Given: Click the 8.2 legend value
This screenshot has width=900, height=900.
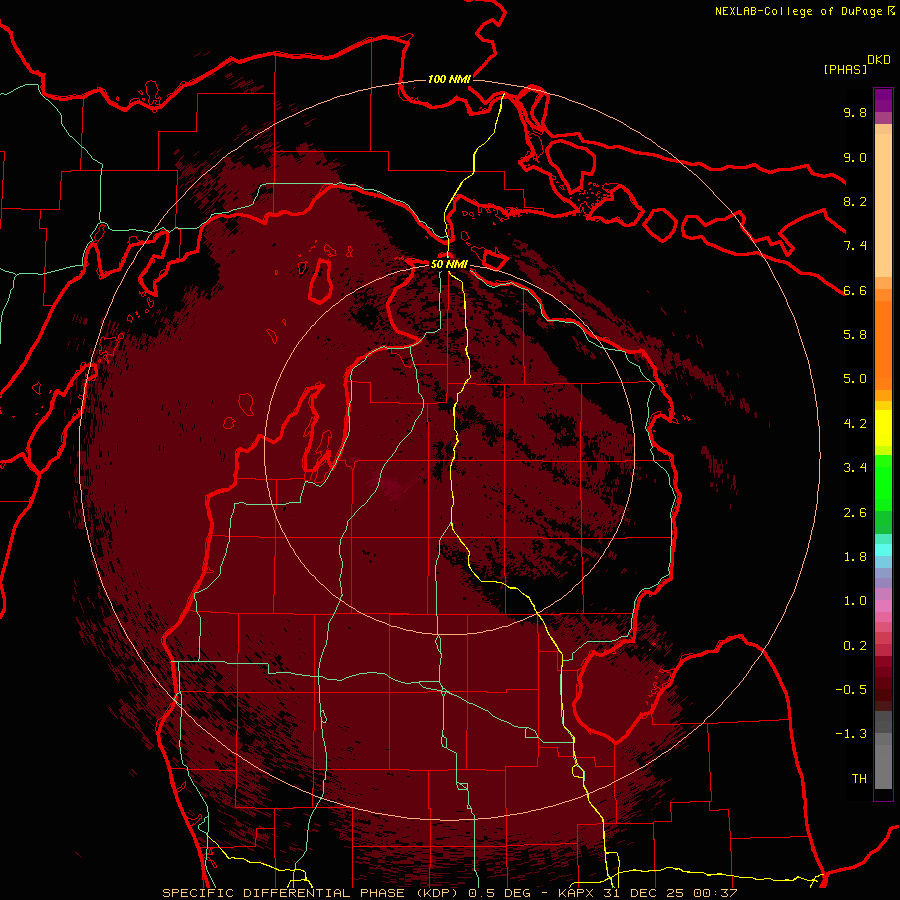Looking at the screenshot, I should point(855,201).
